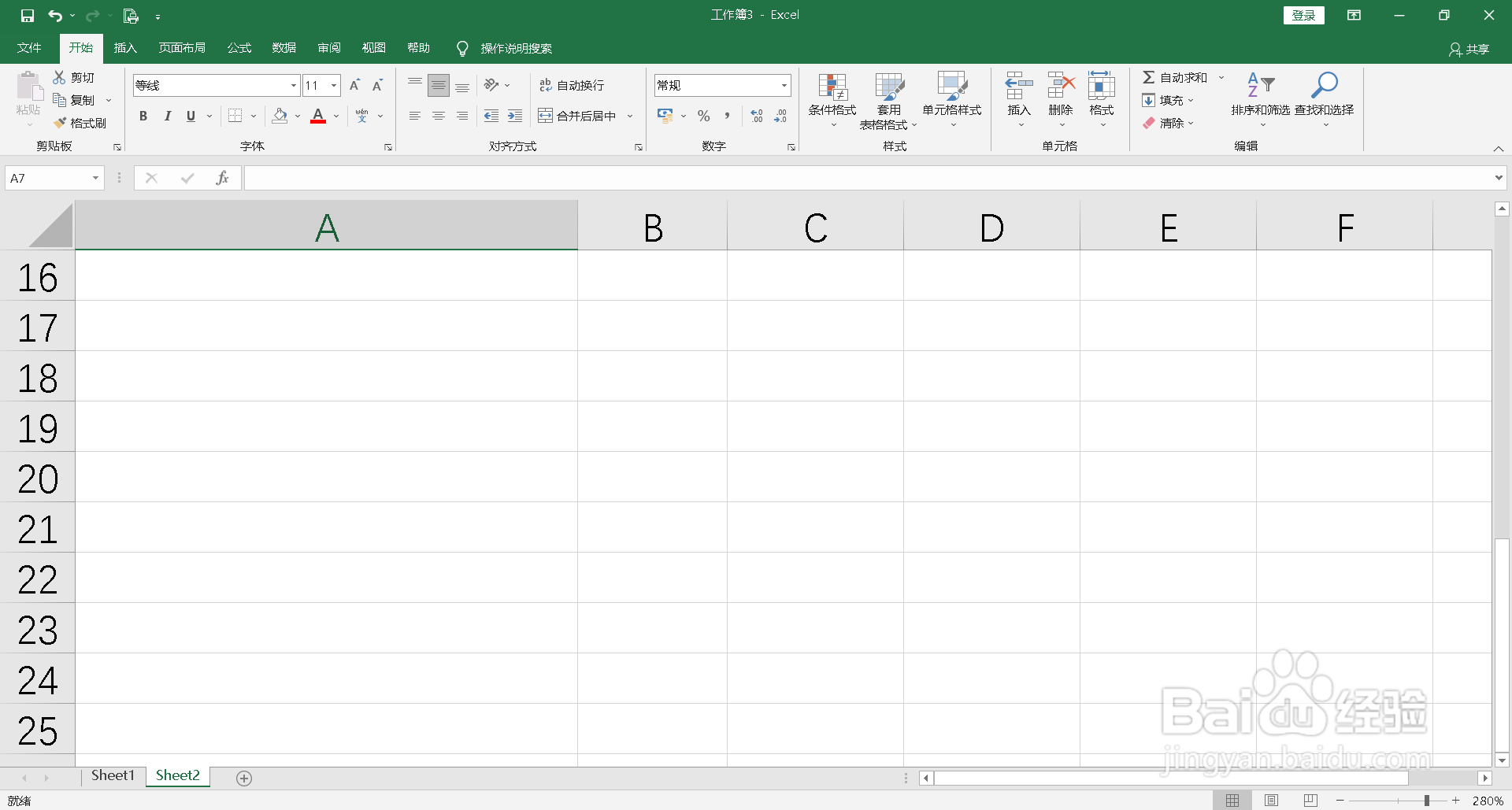Toggle Underline formatting
This screenshot has height=810, width=1512.
tap(191, 116)
